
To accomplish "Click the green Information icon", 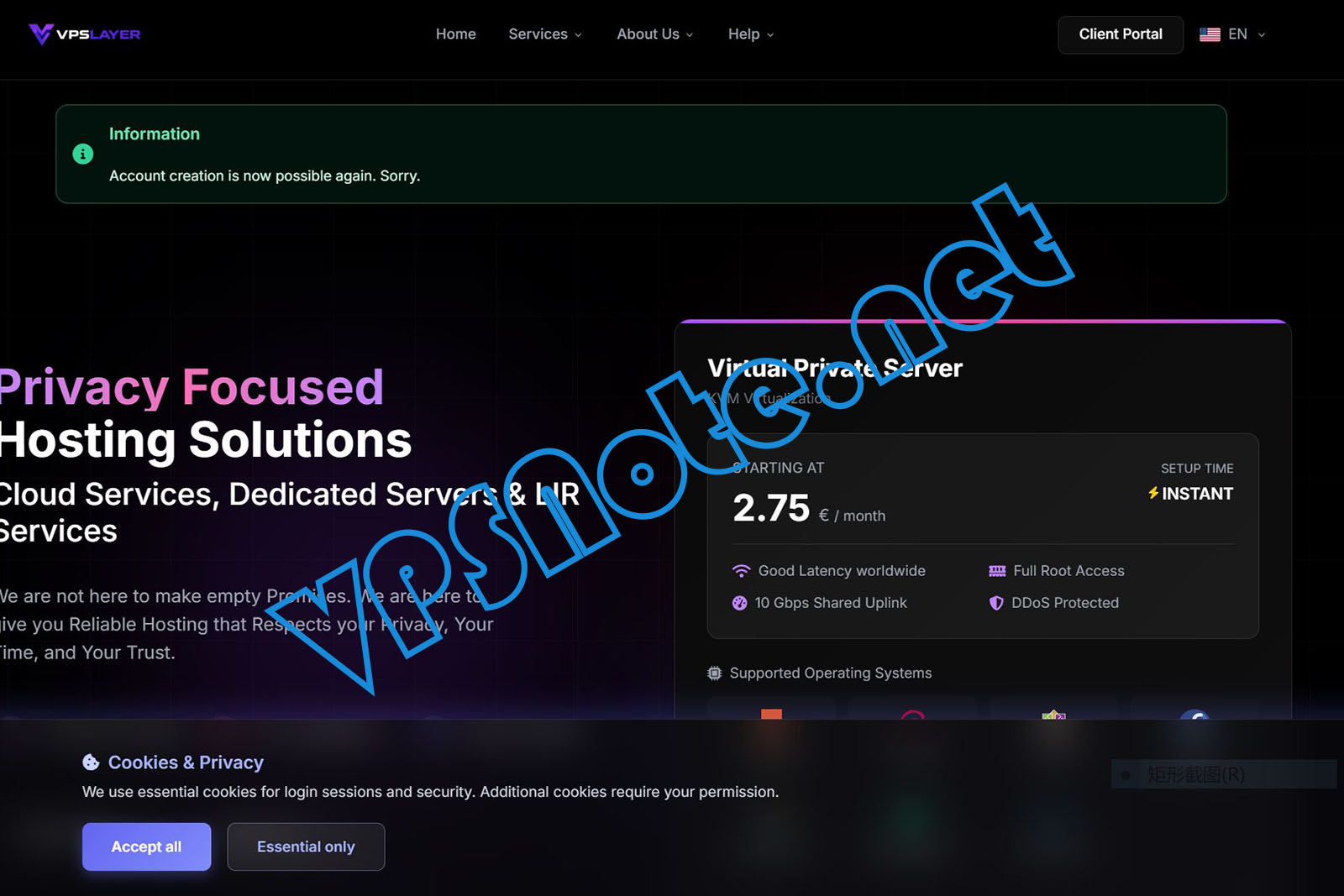I will pos(83,154).
